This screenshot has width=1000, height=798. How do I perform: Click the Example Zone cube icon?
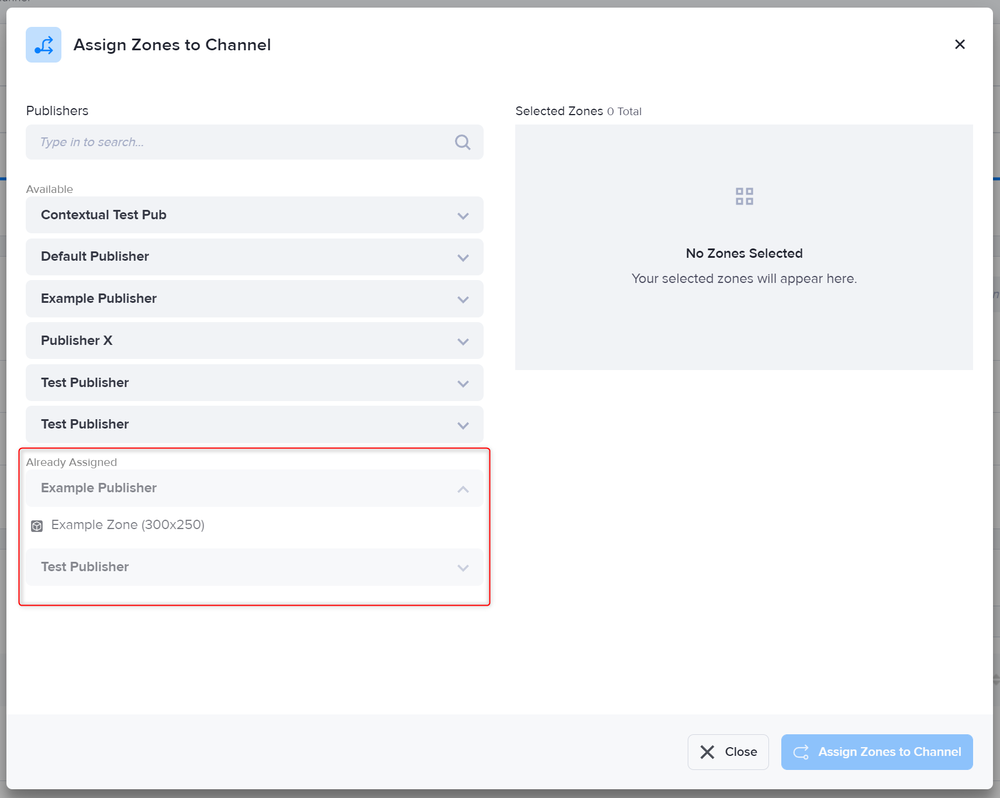[x=37, y=526]
